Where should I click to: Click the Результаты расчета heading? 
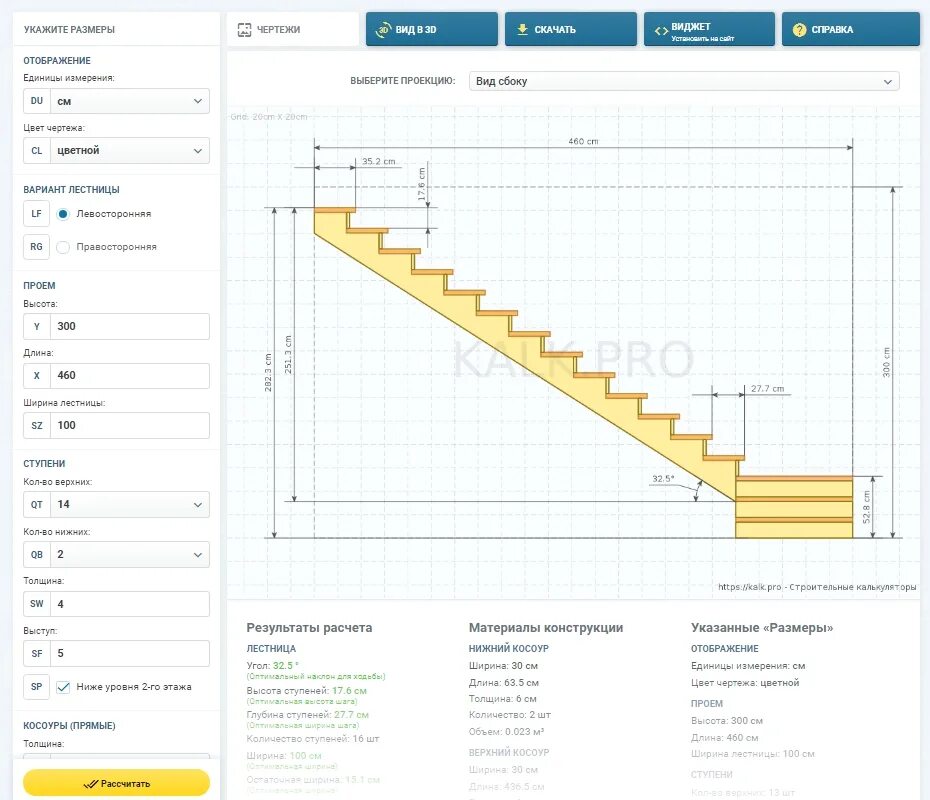[309, 627]
